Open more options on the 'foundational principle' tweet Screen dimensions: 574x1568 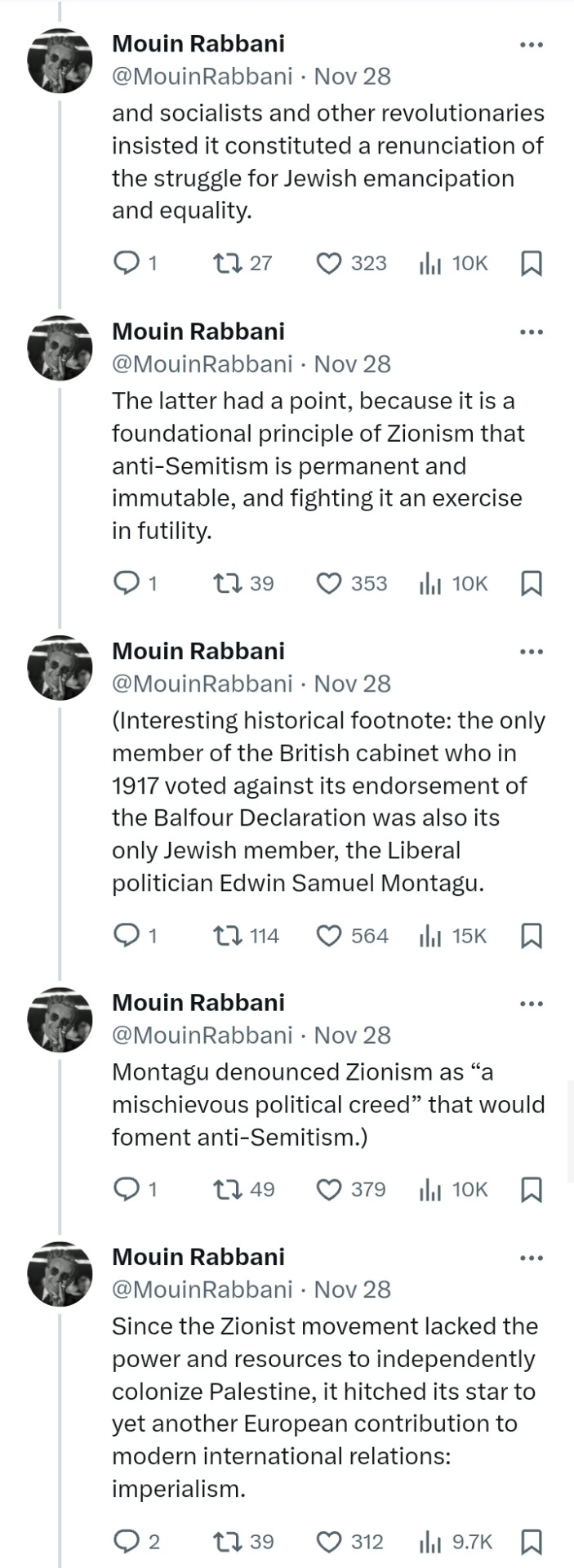click(x=531, y=332)
